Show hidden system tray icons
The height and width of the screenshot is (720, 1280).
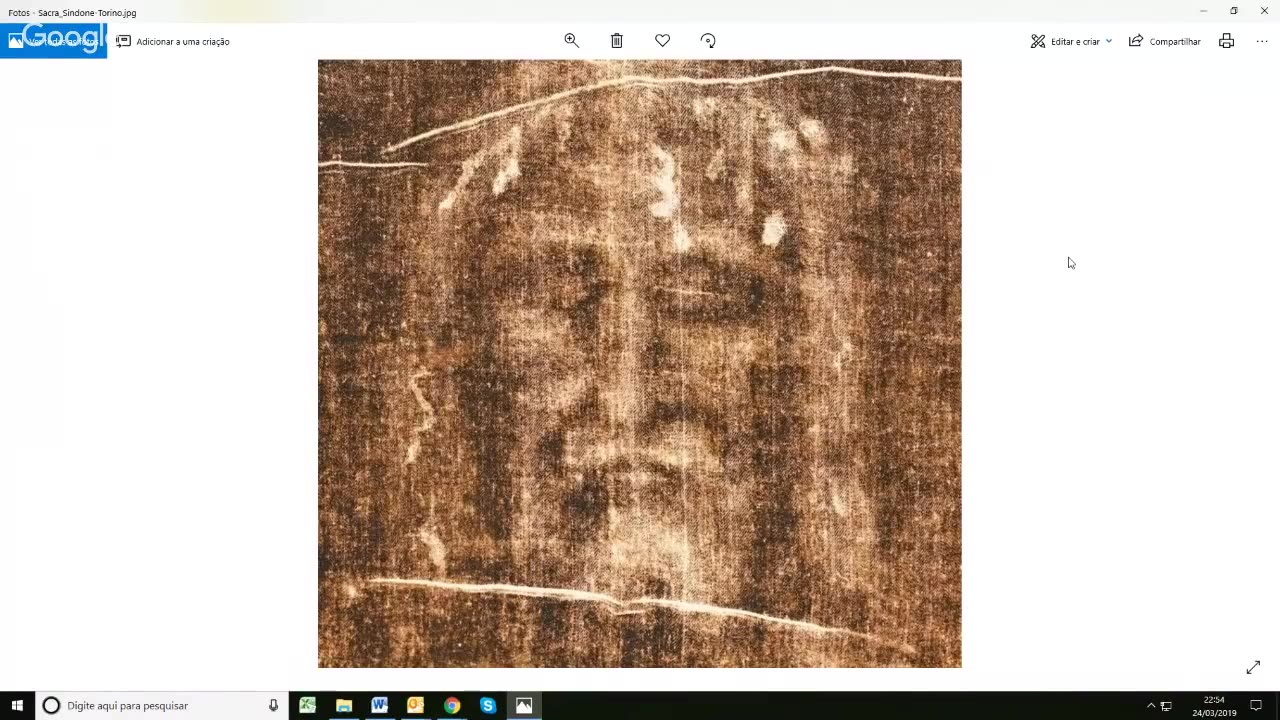1150,706
